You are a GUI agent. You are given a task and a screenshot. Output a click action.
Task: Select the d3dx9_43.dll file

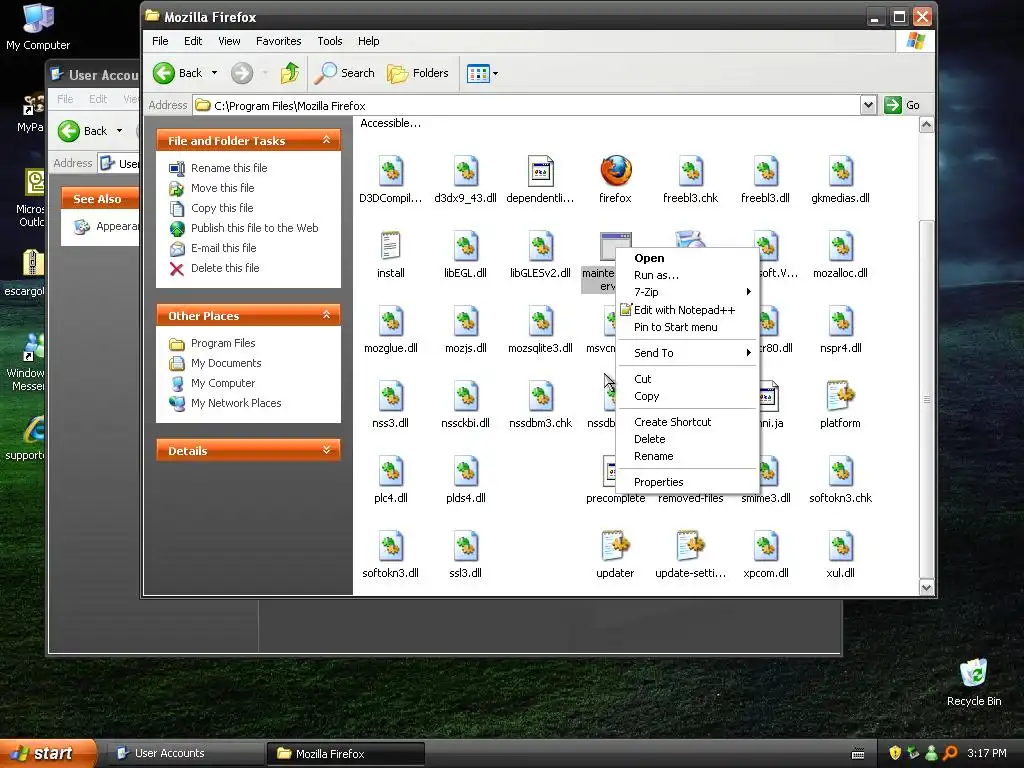point(466,179)
